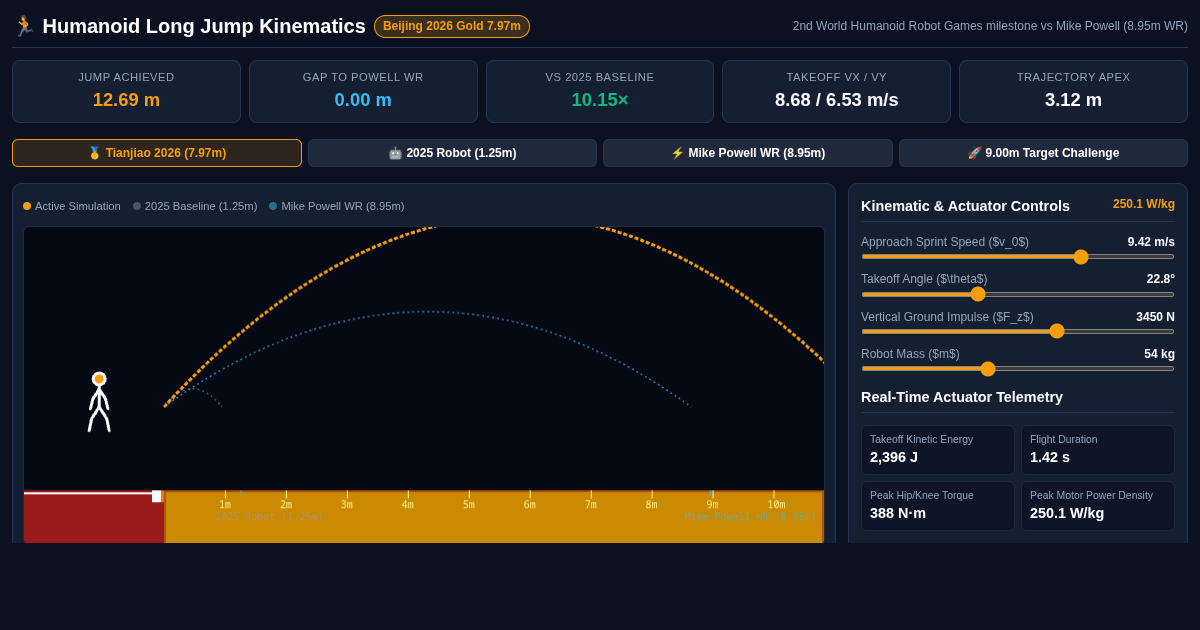Click the 1m mark on the sand pit
1200x630 pixels.
[225, 504]
